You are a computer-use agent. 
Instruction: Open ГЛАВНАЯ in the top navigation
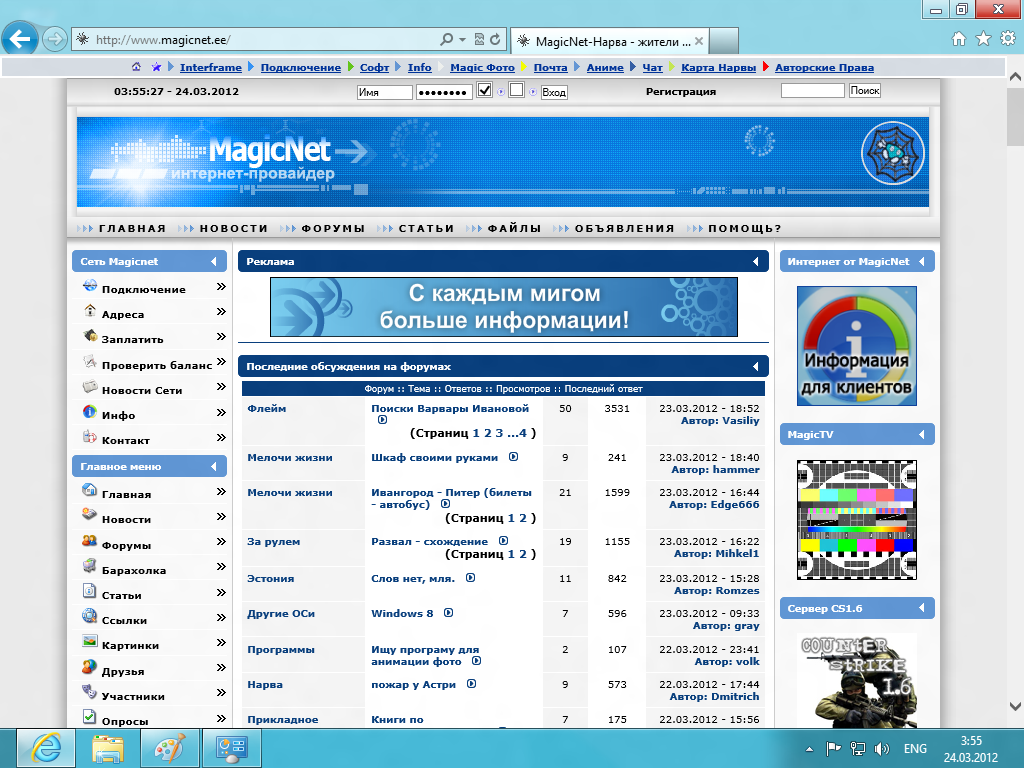133,229
